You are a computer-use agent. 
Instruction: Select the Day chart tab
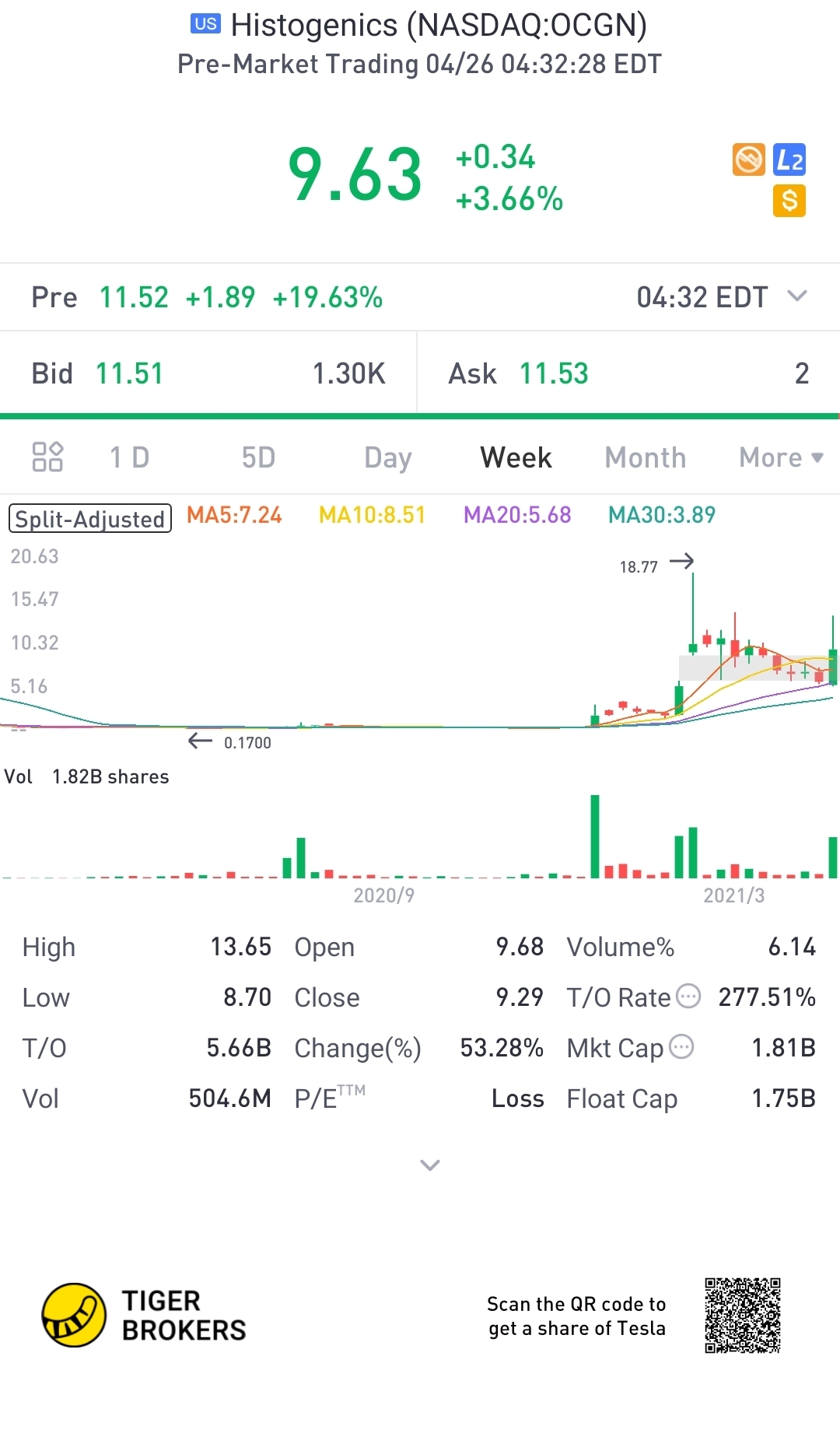tap(388, 458)
